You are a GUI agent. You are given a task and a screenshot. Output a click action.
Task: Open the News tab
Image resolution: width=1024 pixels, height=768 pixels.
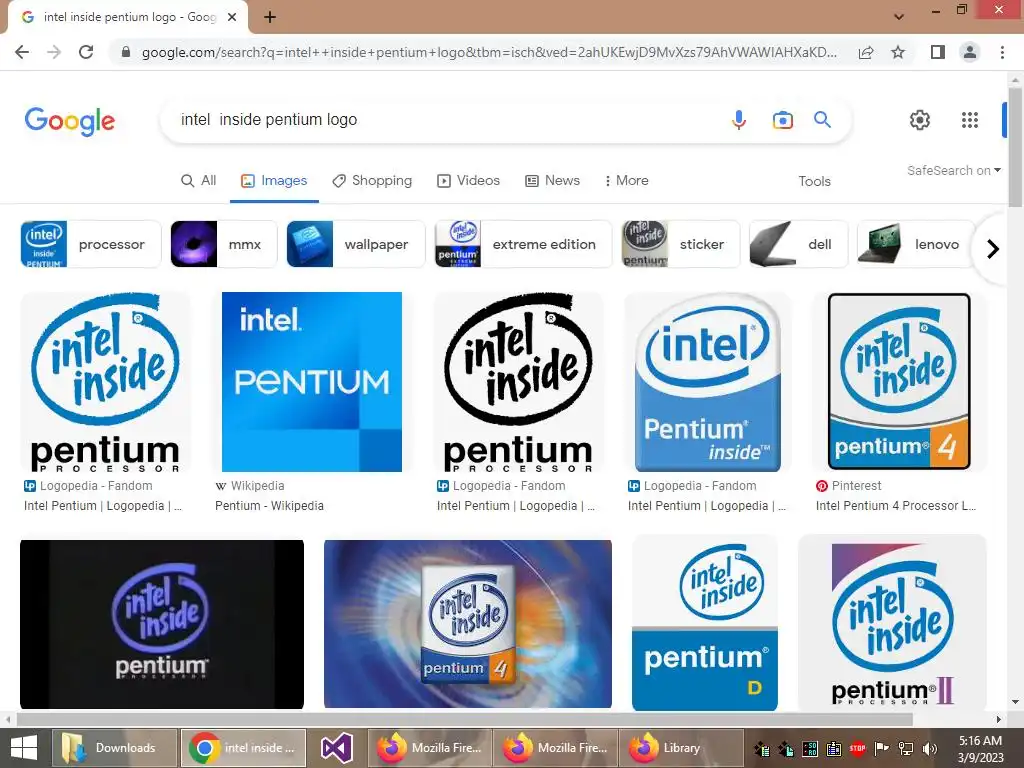tap(552, 181)
